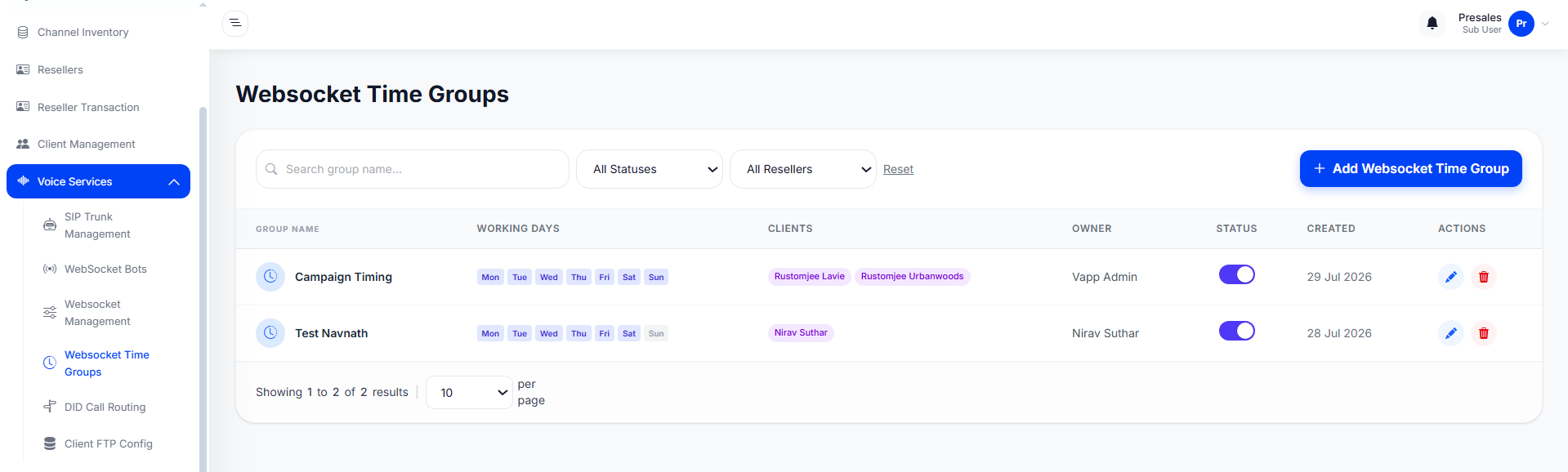
Task: Click the Vapp Admin owner cell
Action: [1104, 277]
